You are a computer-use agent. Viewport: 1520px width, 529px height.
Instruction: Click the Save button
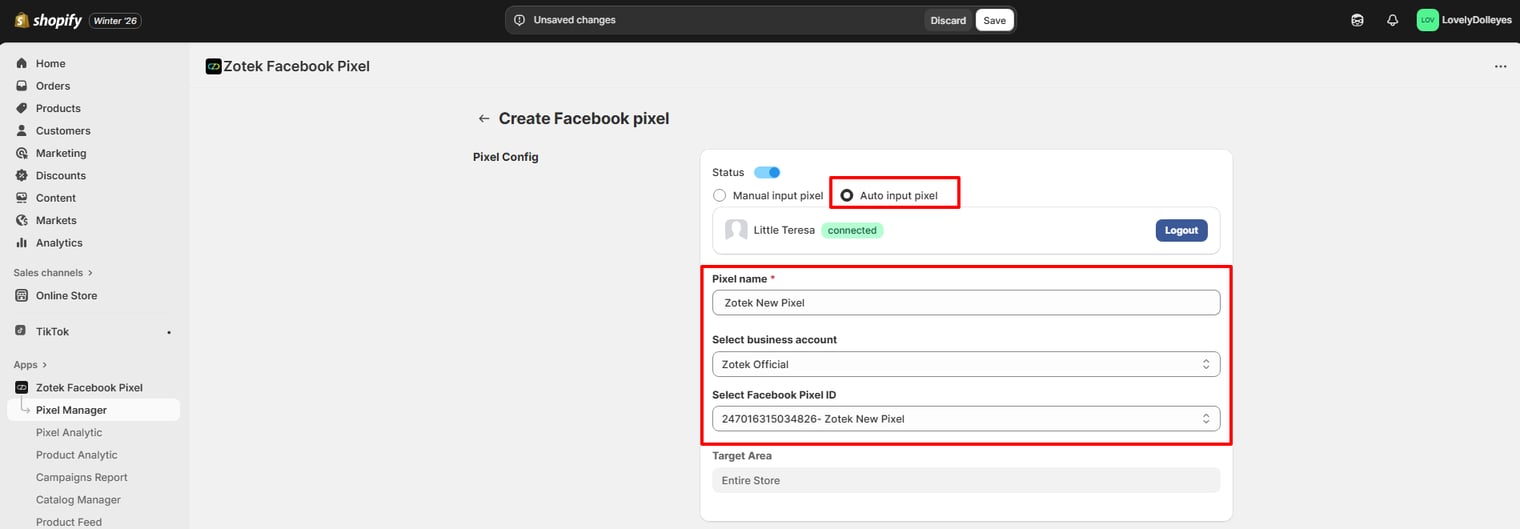click(994, 20)
